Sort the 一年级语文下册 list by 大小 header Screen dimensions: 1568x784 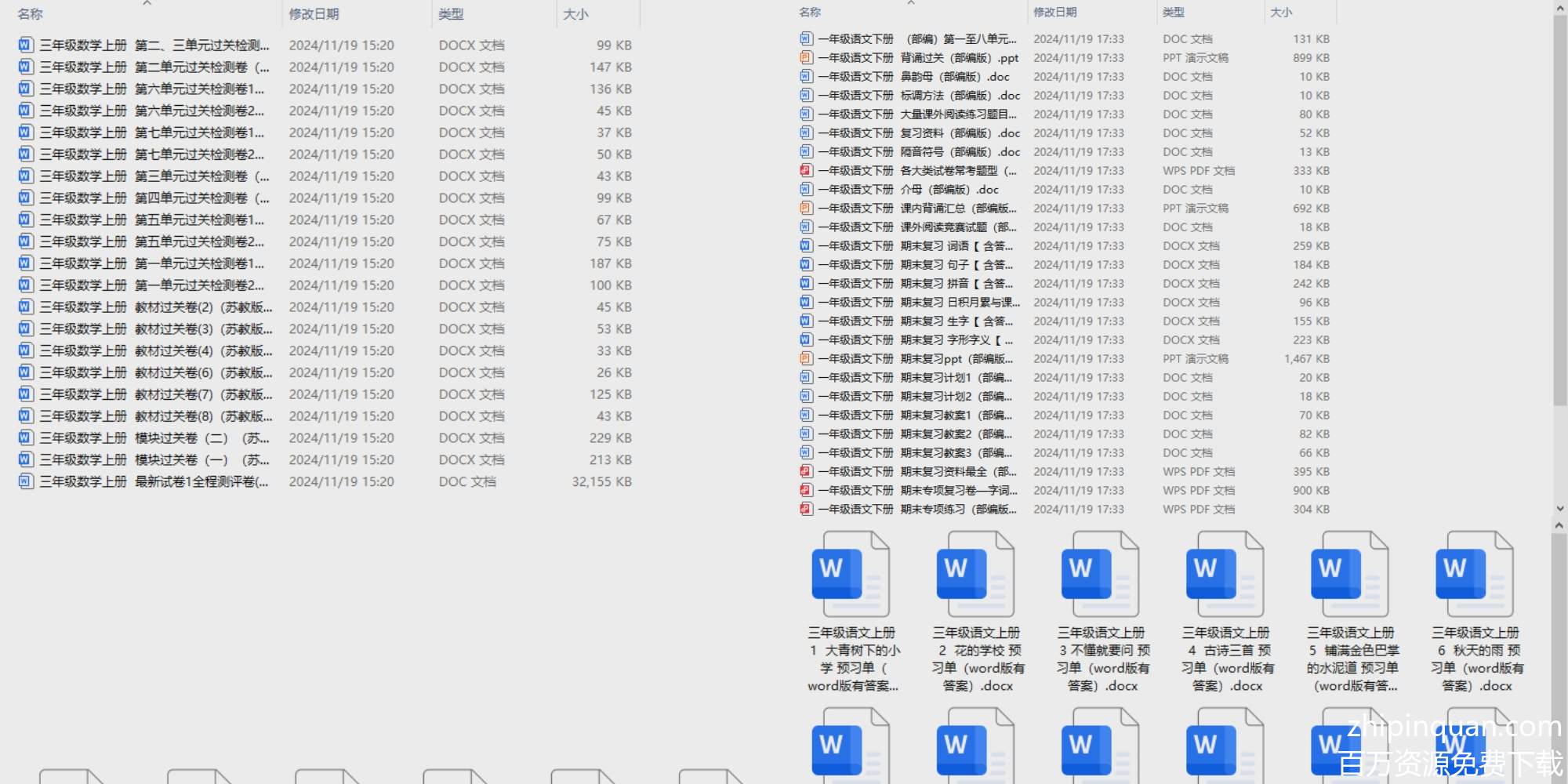(1281, 12)
